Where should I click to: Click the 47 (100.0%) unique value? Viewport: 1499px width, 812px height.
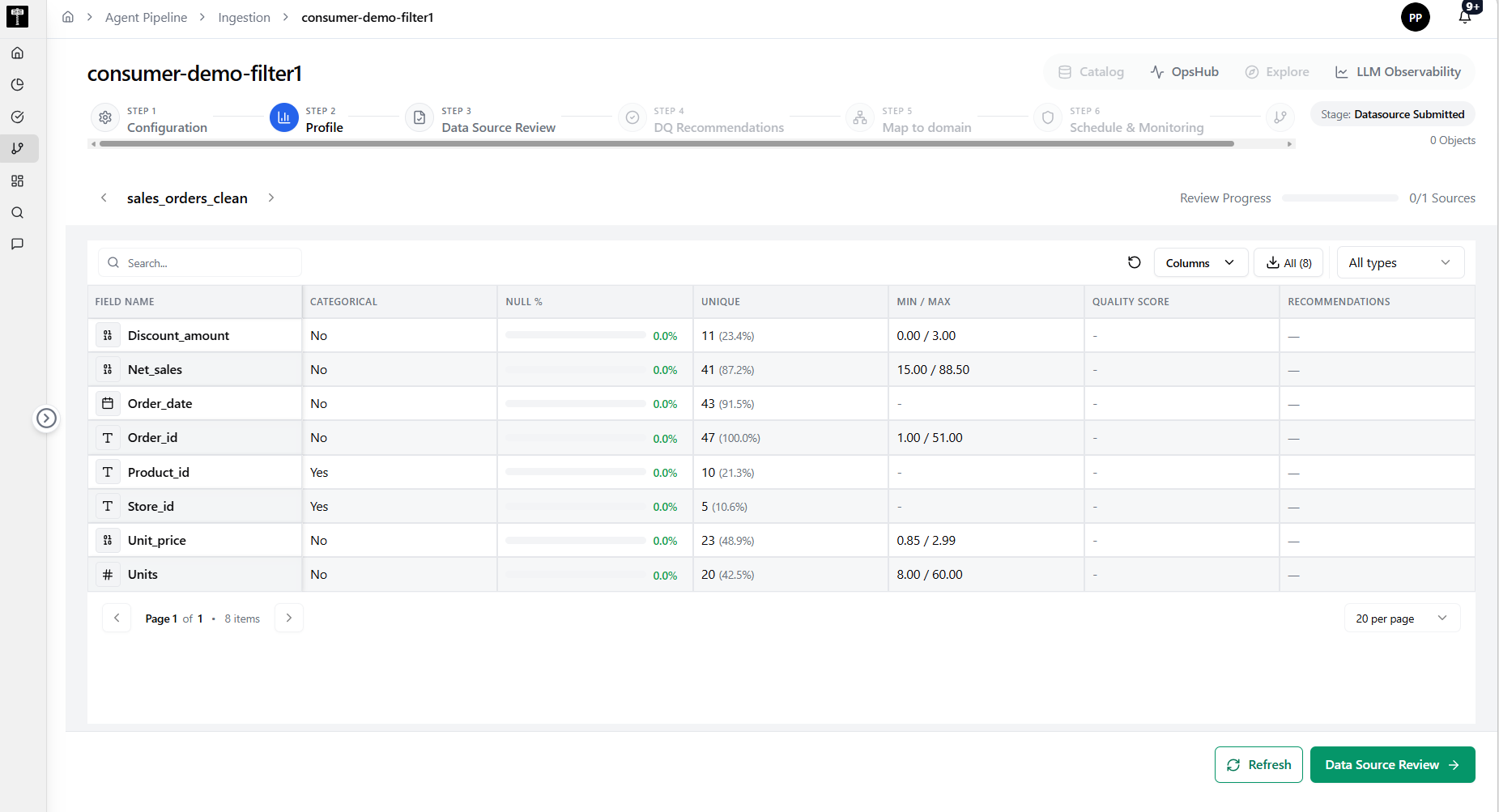coord(730,438)
